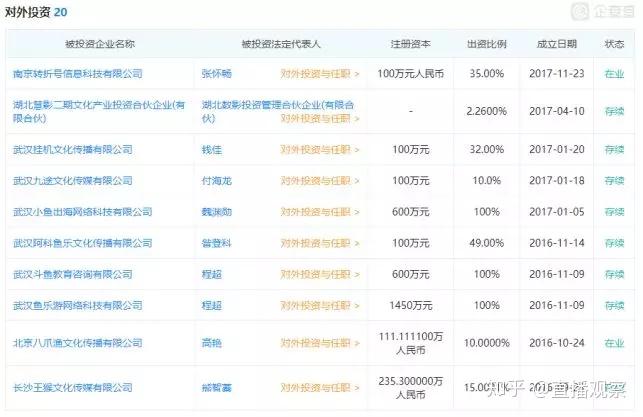Click the 注册资本 column header
Image resolution: width=643 pixels, height=417 pixels.
[410, 45]
